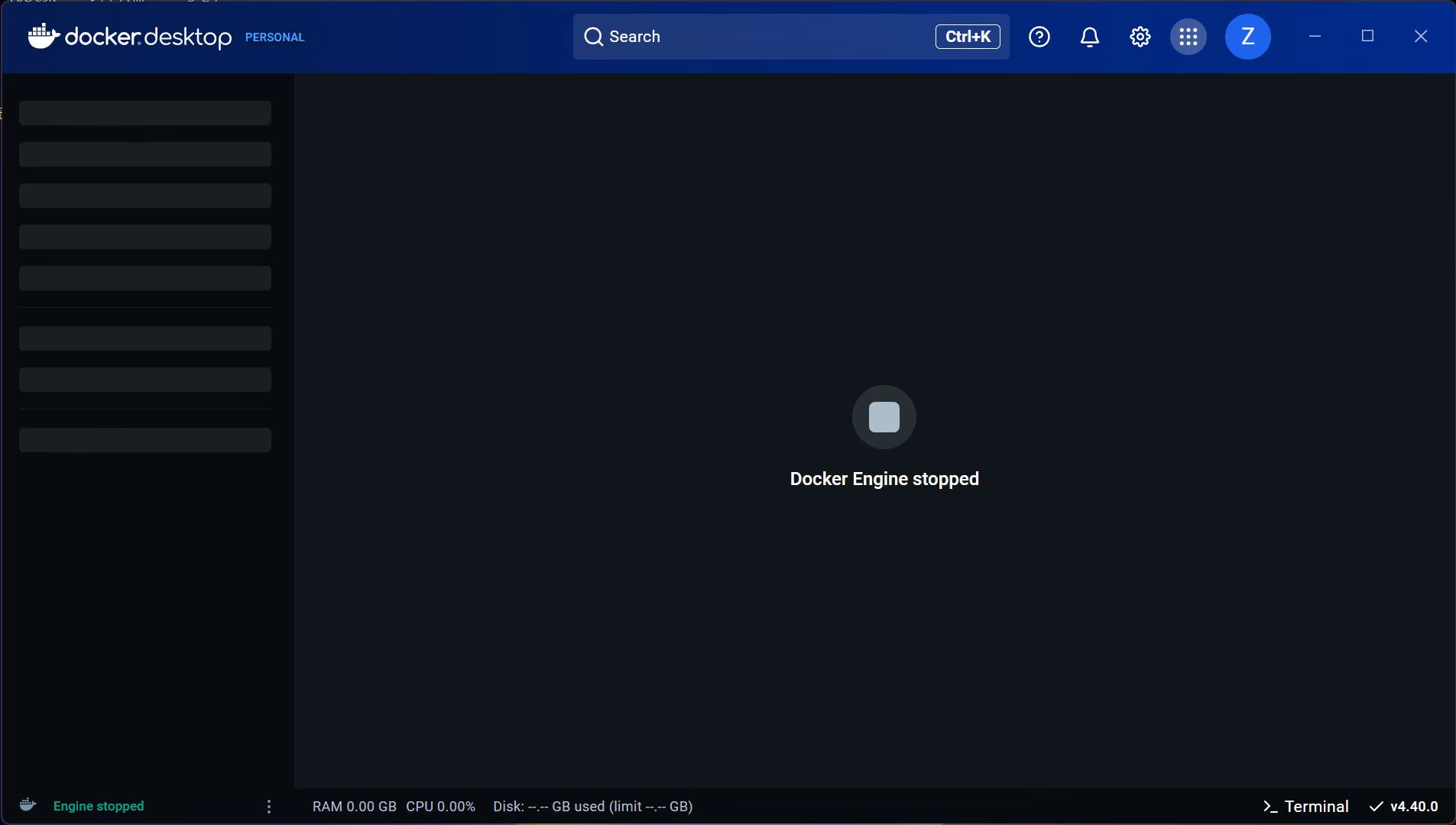Click the RAM 0.00 GB readout

[x=355, y=807]
